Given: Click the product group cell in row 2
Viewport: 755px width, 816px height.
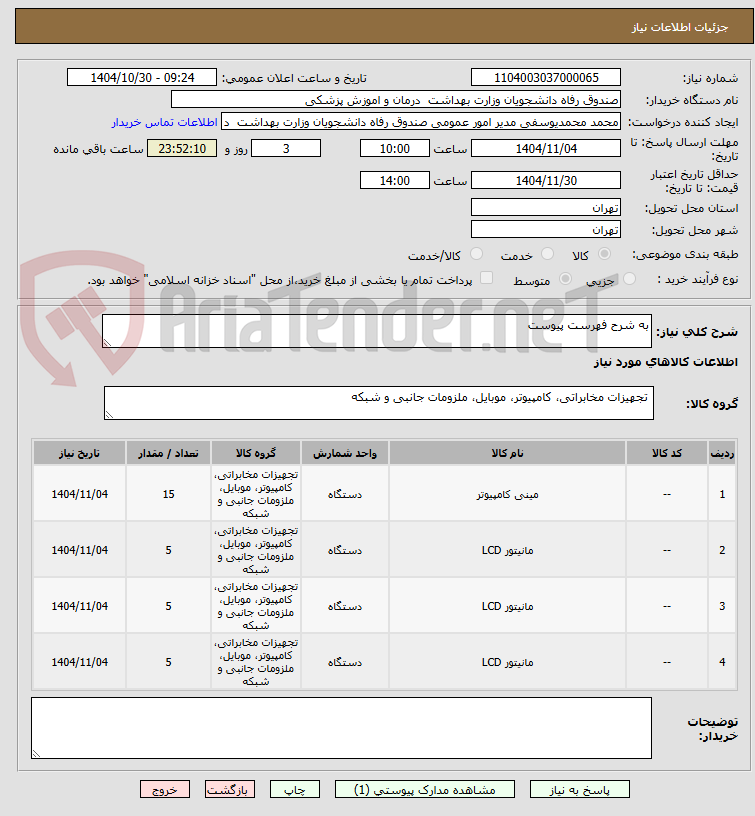Looking at the screenshot, I should click(256, 550).
